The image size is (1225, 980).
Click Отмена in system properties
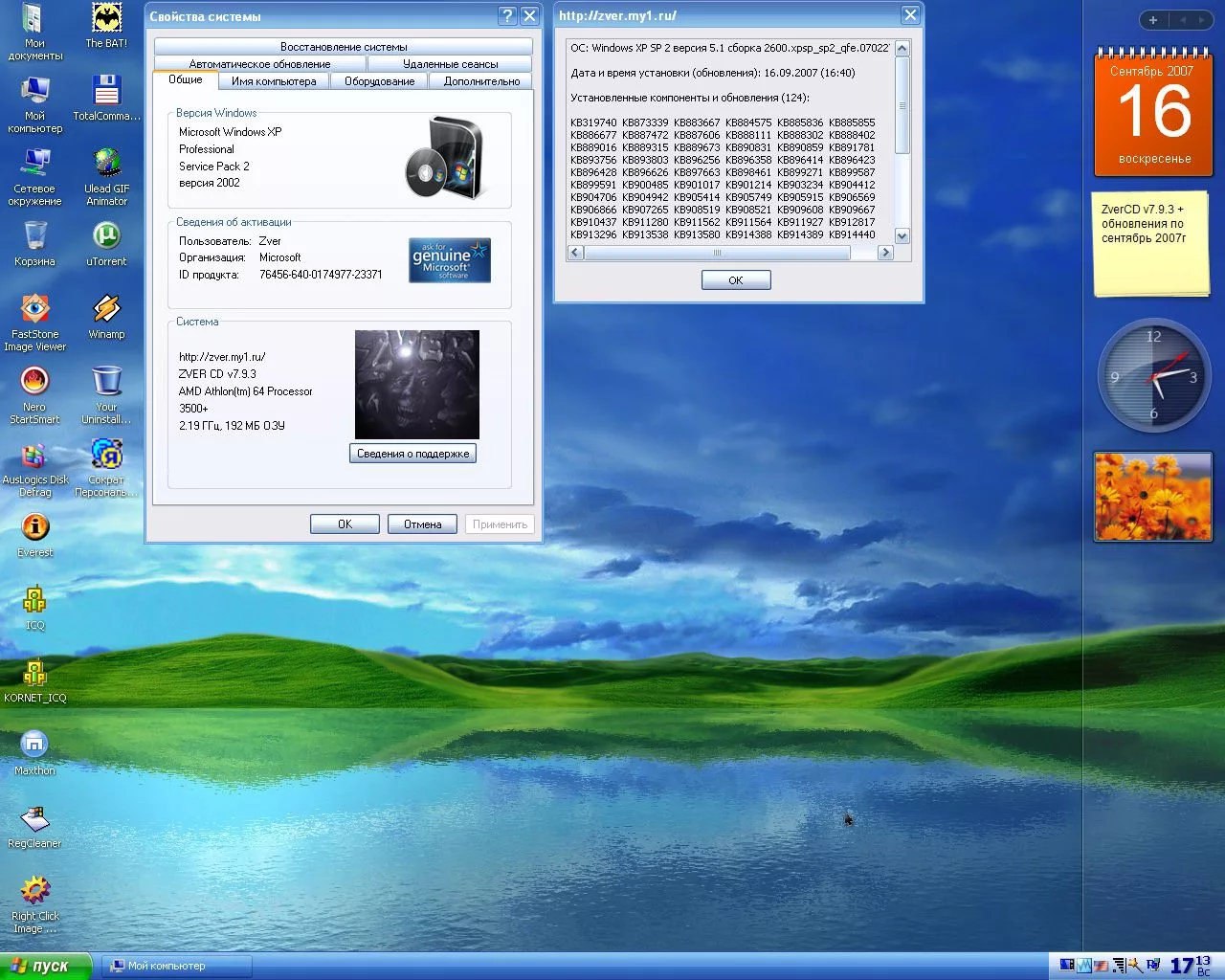point(422,524)
